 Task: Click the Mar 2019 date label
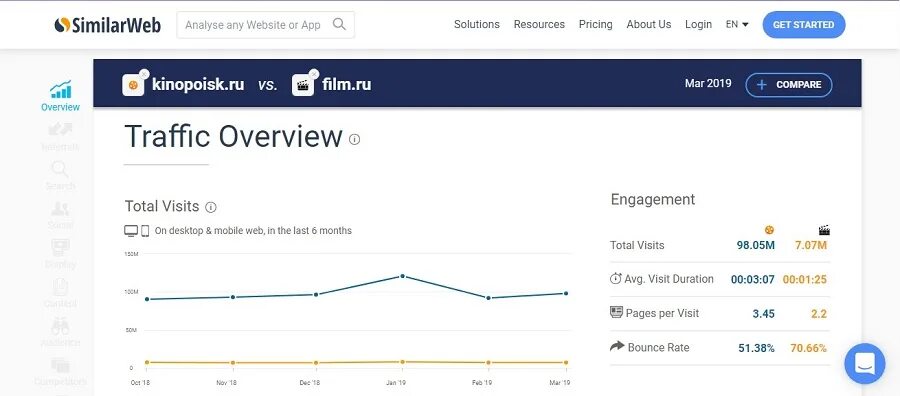pos(708,84)
